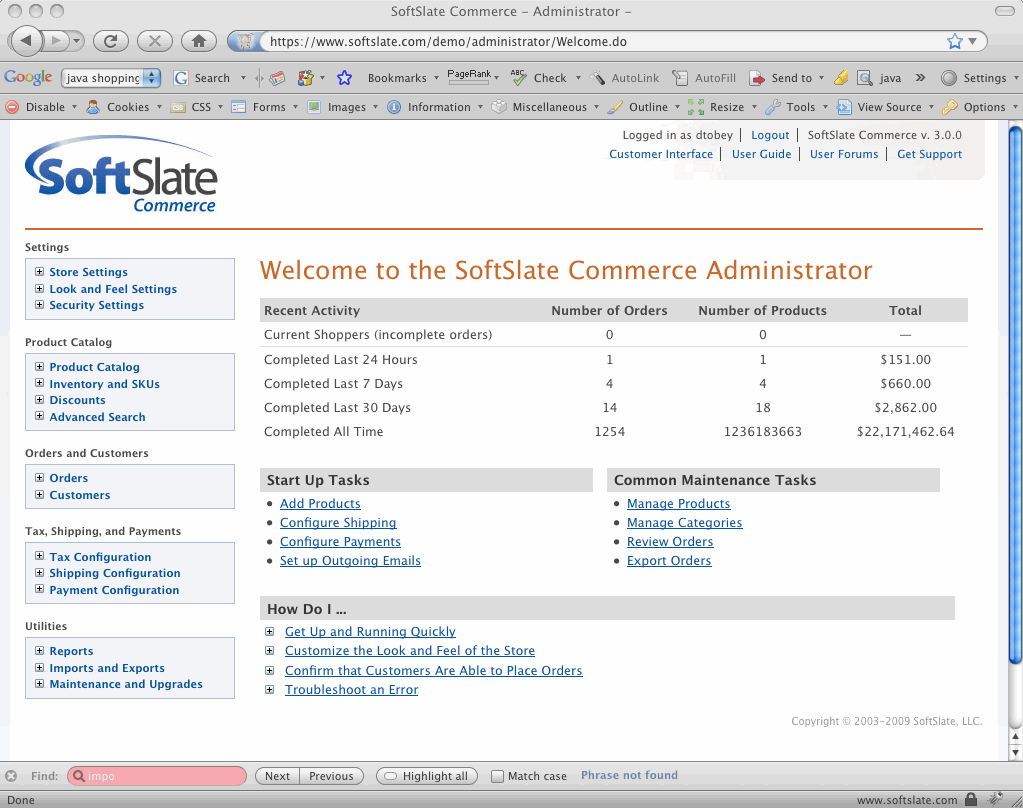The image size is (1023, 808).
Task: Reload the page with the refresh icon
Action: click(111, 41)
